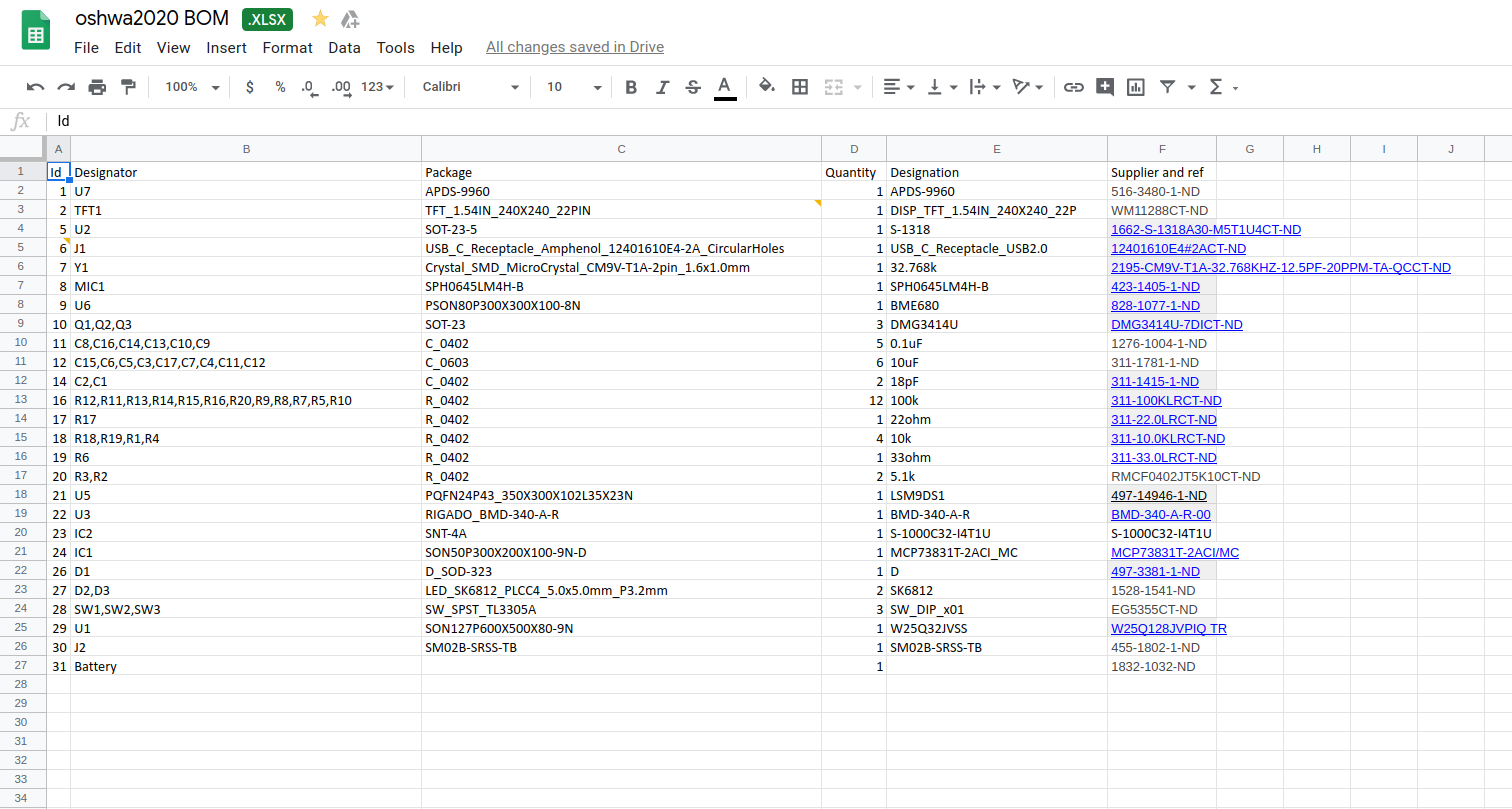The height and width of the screenshot is (809, 1512).
Task: Open the Tools menu
Action: click(396, 47)
